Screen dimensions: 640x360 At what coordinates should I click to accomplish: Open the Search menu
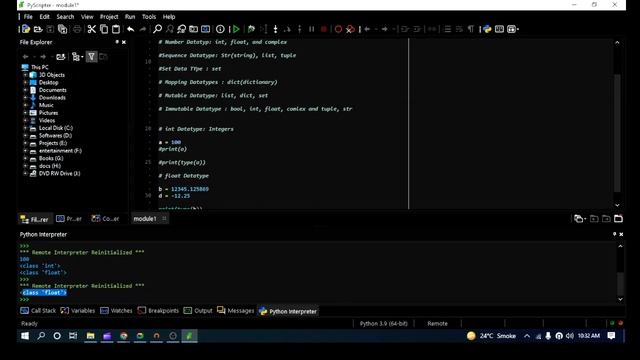pos(65,17)
